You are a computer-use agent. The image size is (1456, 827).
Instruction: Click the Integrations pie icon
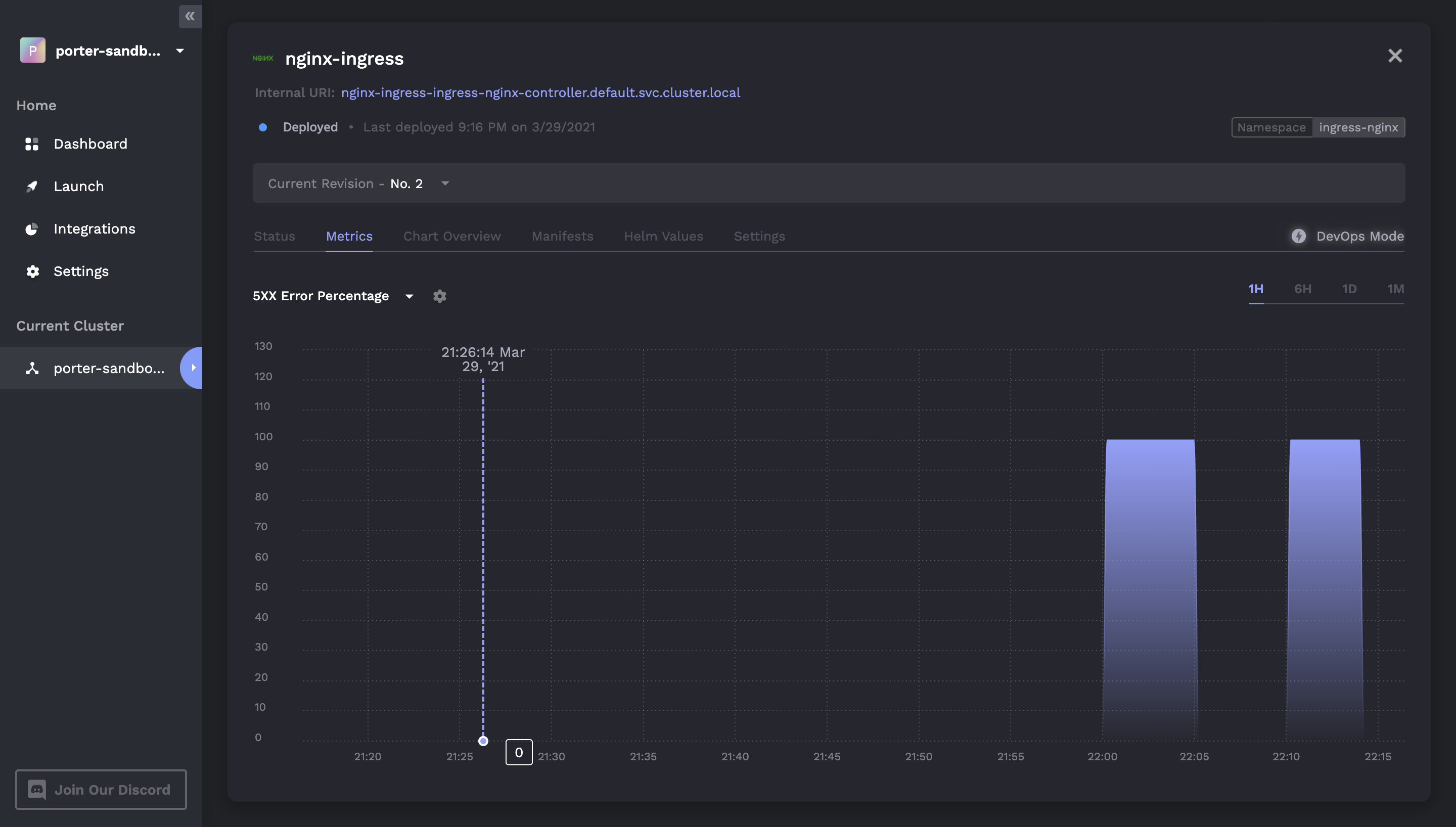[32, 229]
